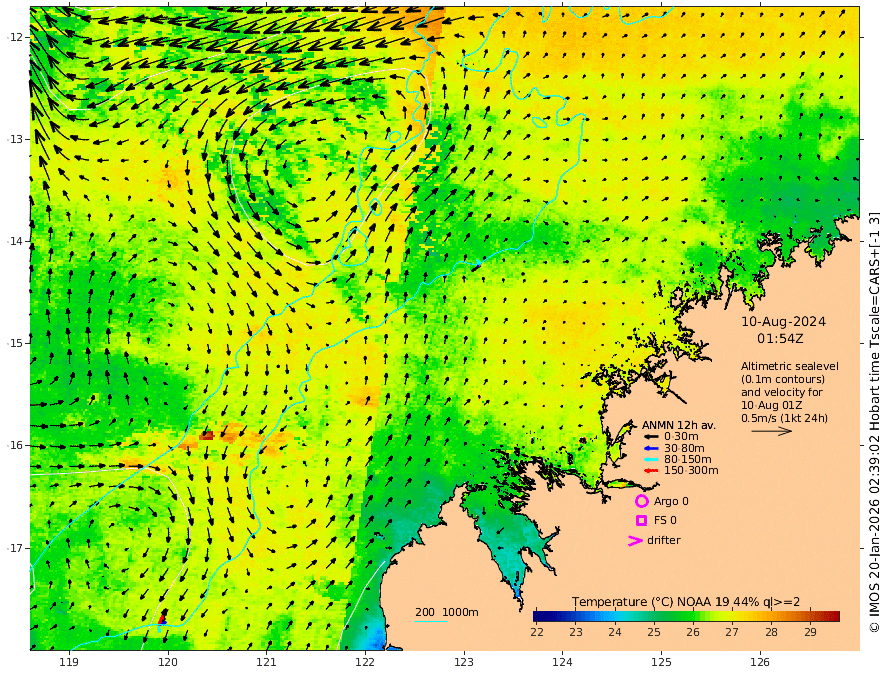Click the 'drifter' label

[664, 540]
